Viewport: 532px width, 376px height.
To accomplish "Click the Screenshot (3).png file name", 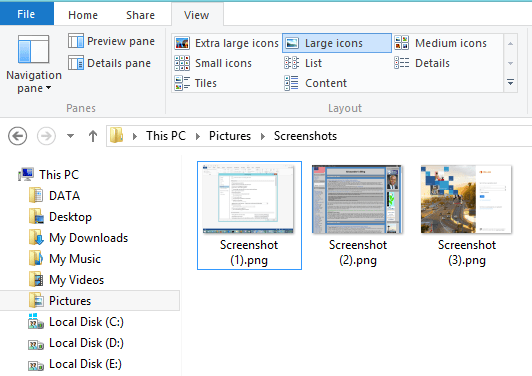I will [467, 252].
